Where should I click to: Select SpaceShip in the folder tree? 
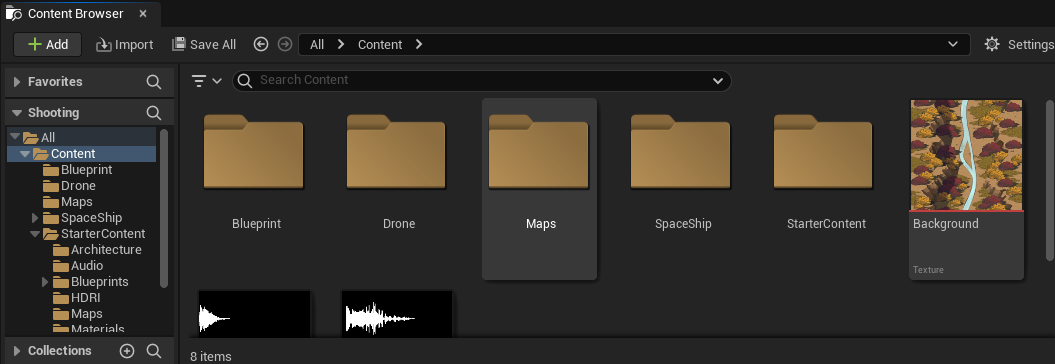point(92,218)
